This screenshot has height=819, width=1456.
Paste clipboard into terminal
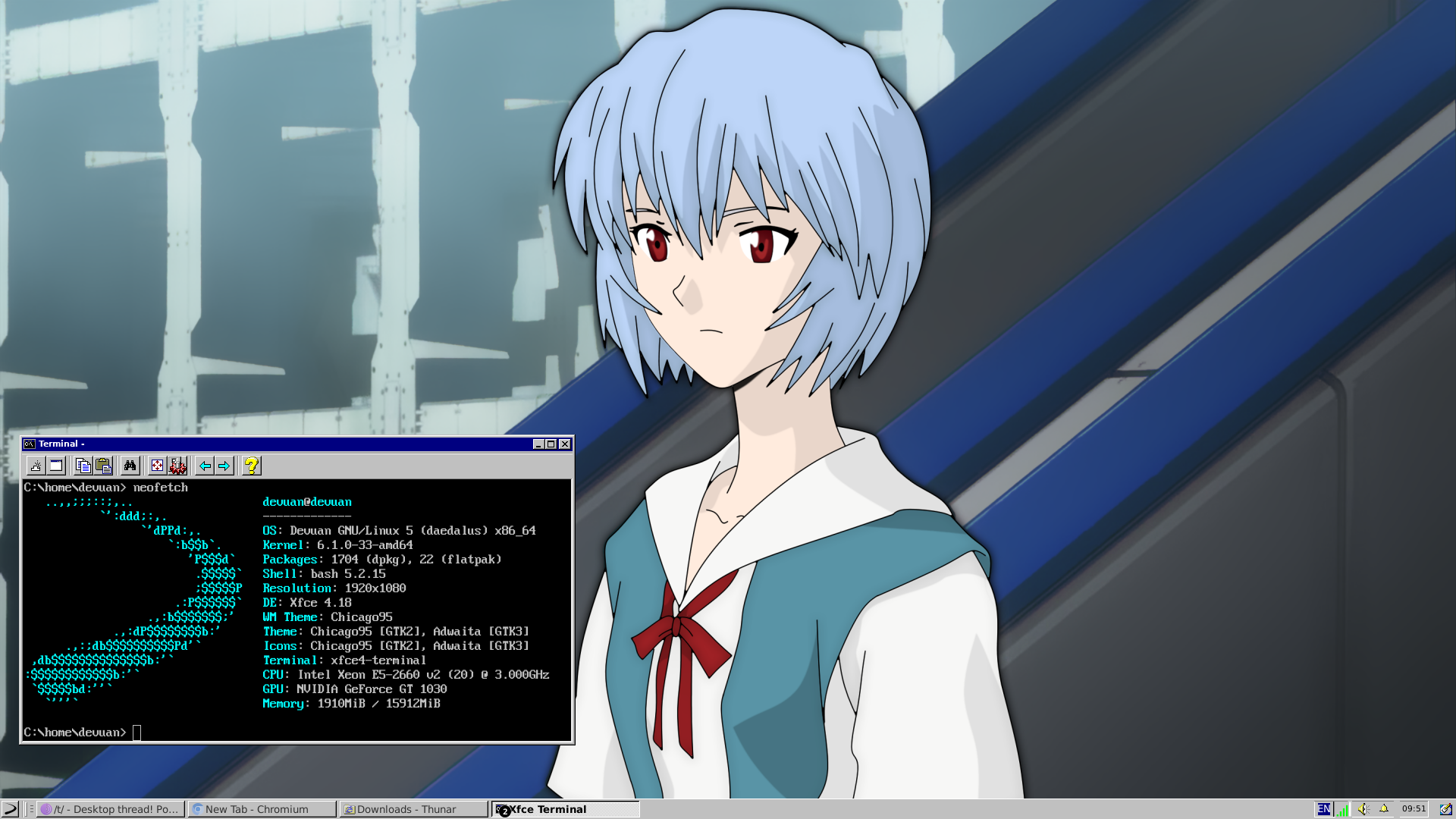click(x=103, y=466)
